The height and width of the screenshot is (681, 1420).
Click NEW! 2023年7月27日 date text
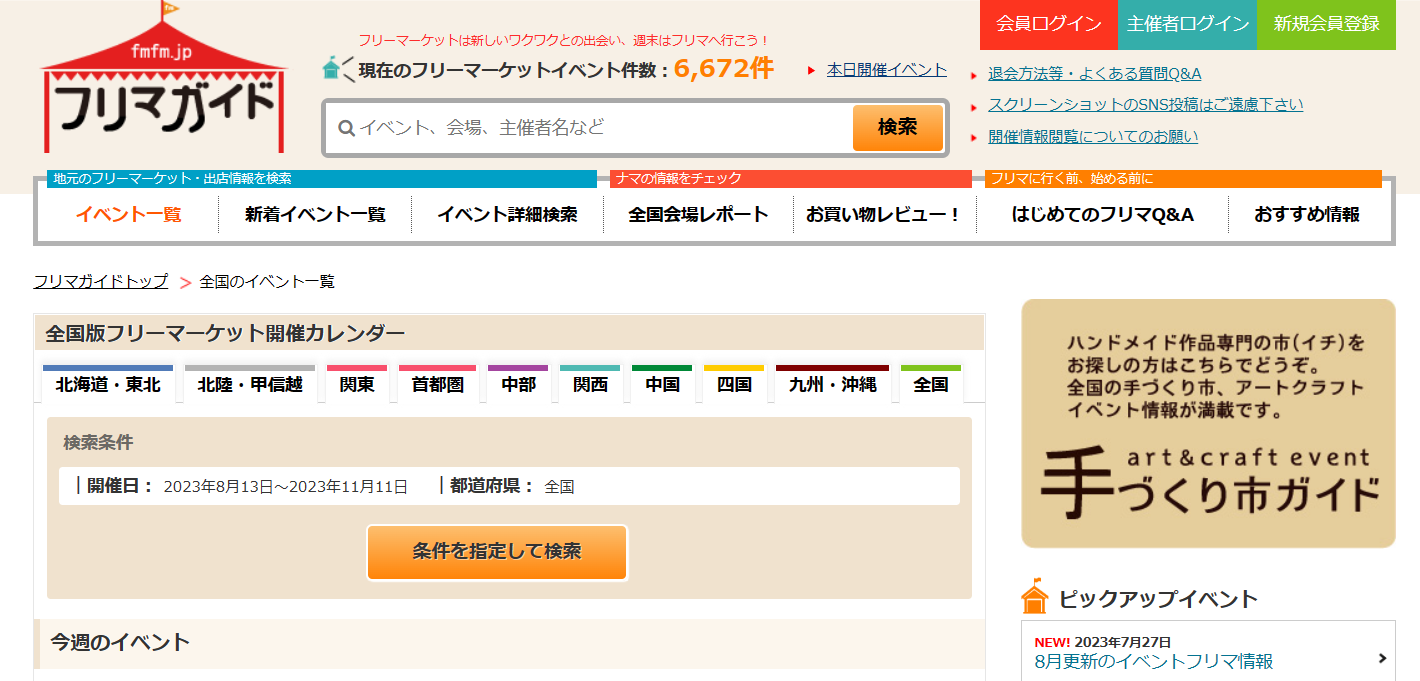click(1102, 642)
